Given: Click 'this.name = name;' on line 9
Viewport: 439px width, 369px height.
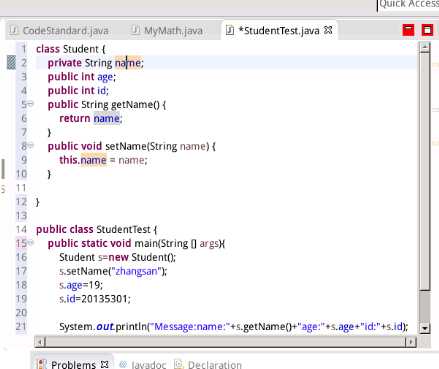Looking at the screenshot, I should 103,160.
